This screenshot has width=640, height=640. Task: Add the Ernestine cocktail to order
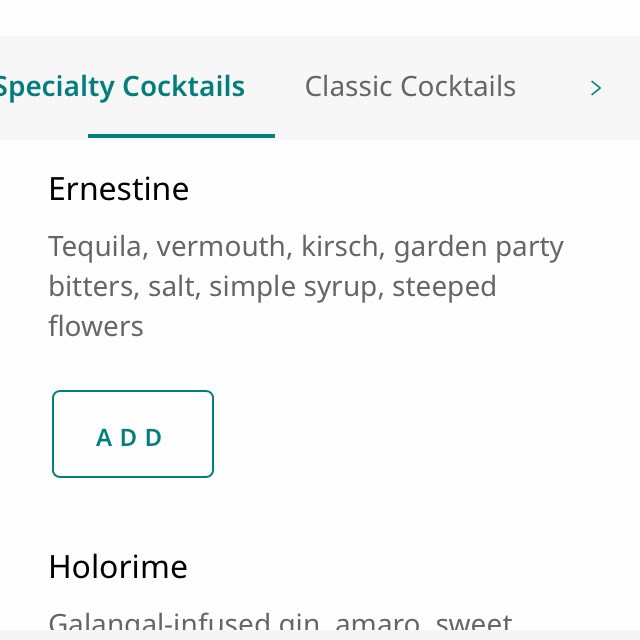(x=132, y=434)
